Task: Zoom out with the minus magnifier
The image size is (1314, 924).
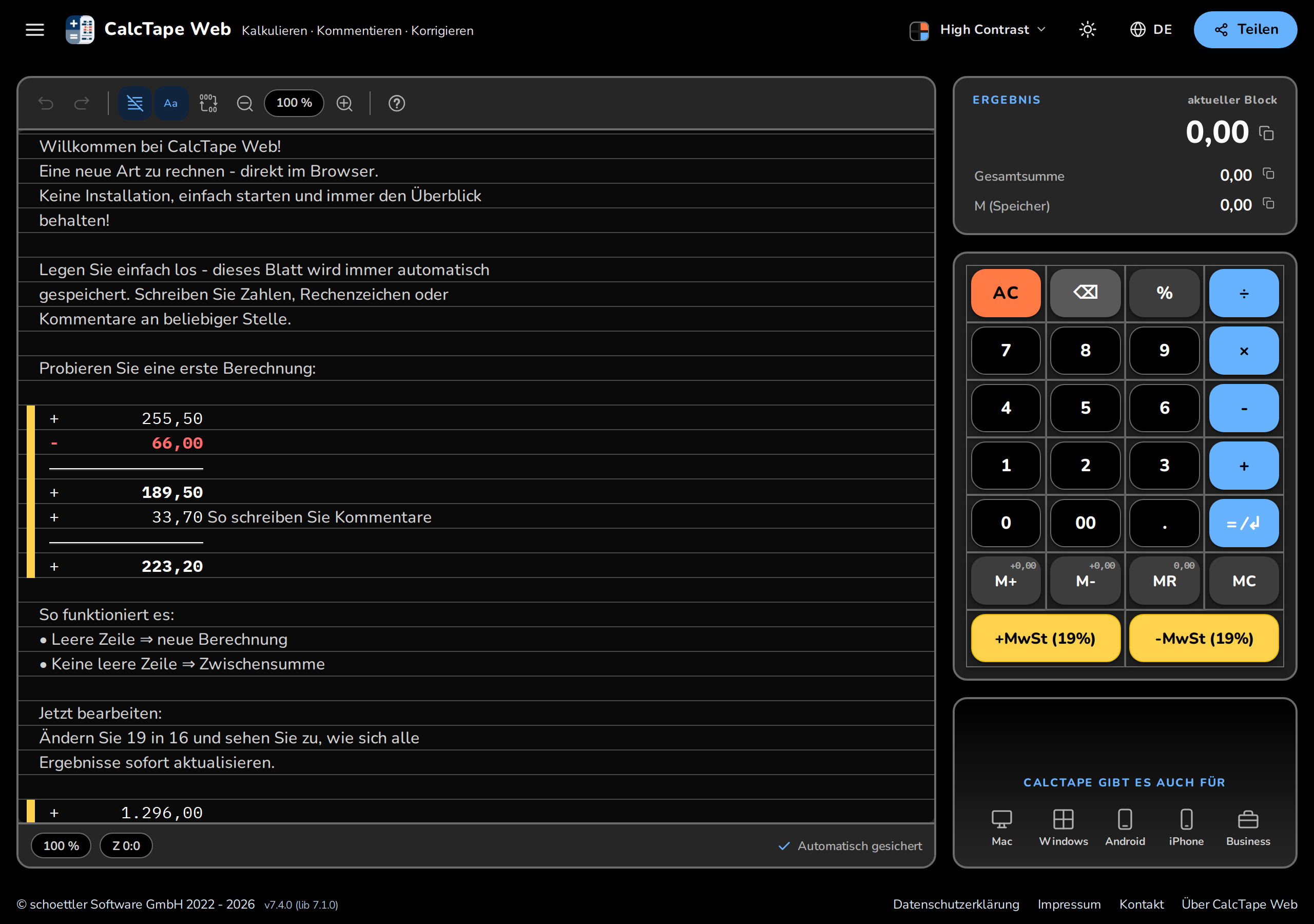Action: [245, 103]
